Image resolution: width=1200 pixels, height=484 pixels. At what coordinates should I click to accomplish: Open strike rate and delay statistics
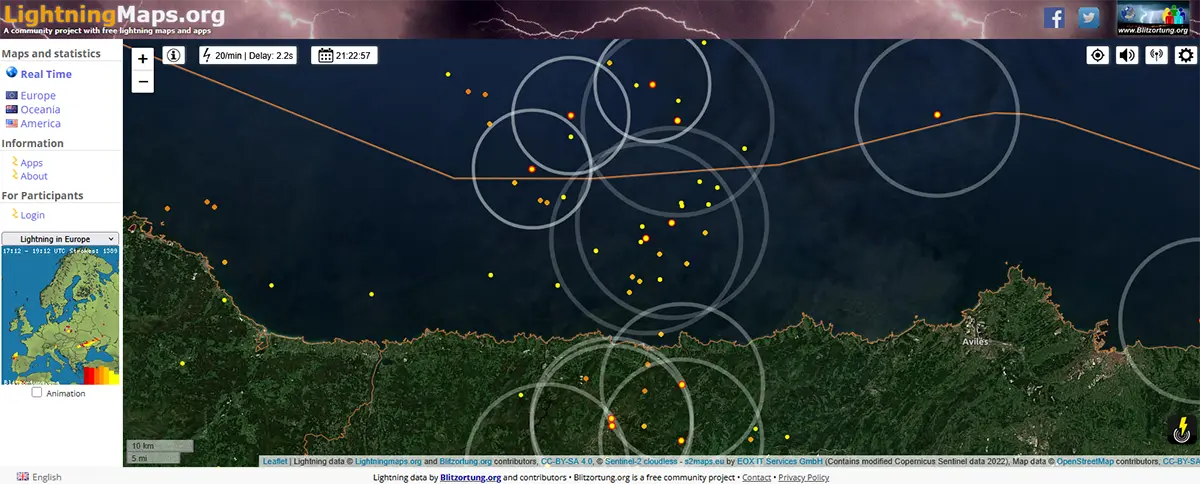pos(249,55)
